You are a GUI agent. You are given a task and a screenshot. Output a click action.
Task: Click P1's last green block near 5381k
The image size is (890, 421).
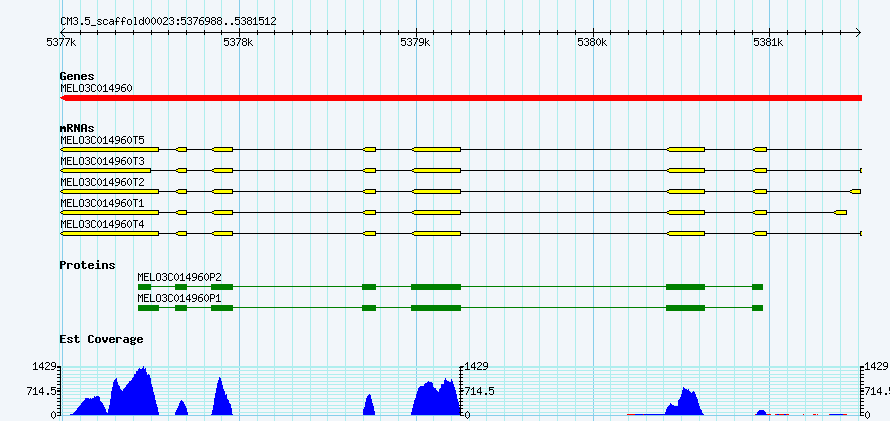pos(757,308)
